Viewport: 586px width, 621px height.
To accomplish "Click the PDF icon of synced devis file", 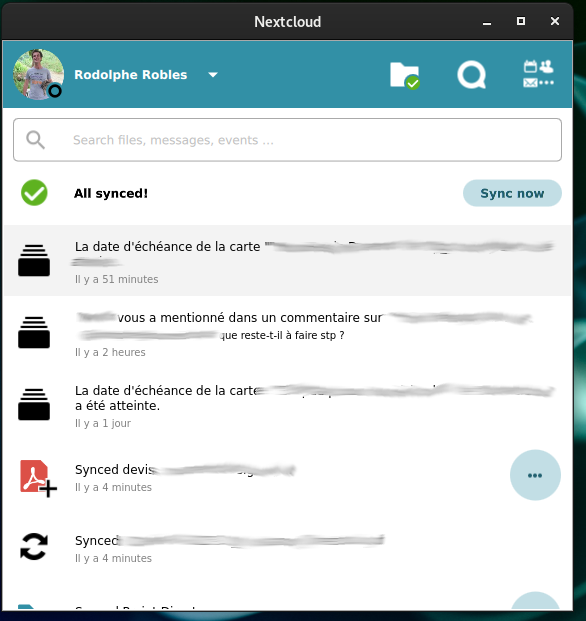I will point(38,478).
